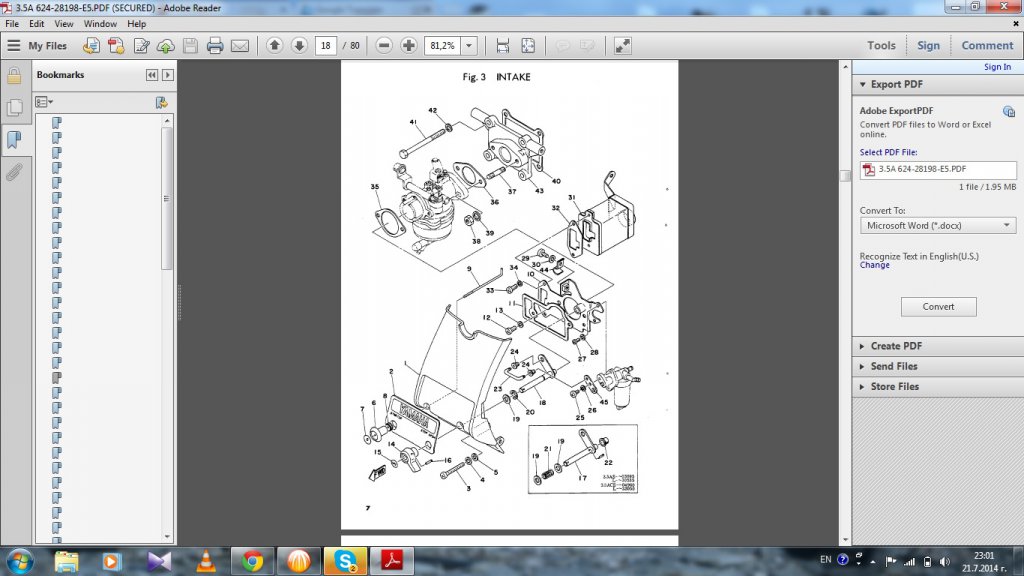This screenshot has width=1024, height=576.
Task: Go to next page arrow
Action: click(299, 46)
